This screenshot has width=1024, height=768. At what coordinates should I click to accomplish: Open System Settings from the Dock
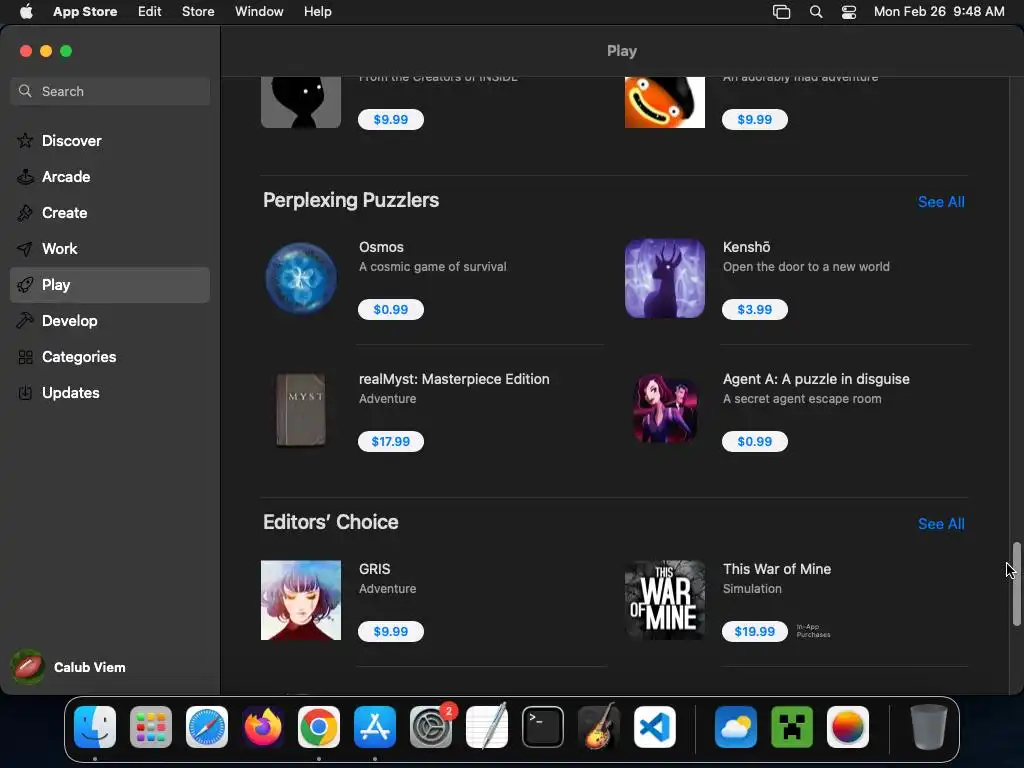point(431,727)
